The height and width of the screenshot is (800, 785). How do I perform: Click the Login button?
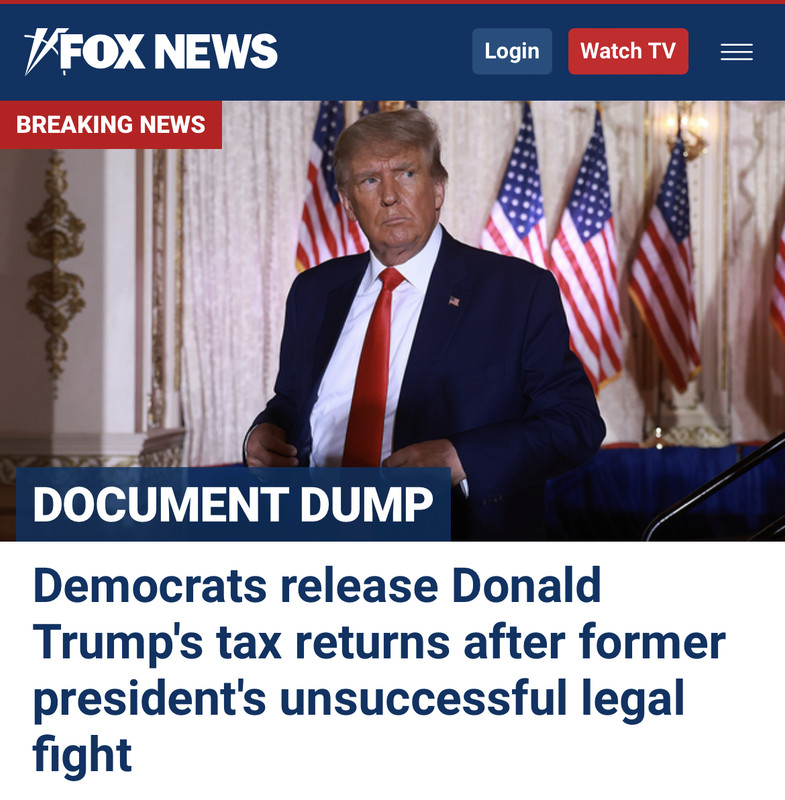tap(512, 51)
